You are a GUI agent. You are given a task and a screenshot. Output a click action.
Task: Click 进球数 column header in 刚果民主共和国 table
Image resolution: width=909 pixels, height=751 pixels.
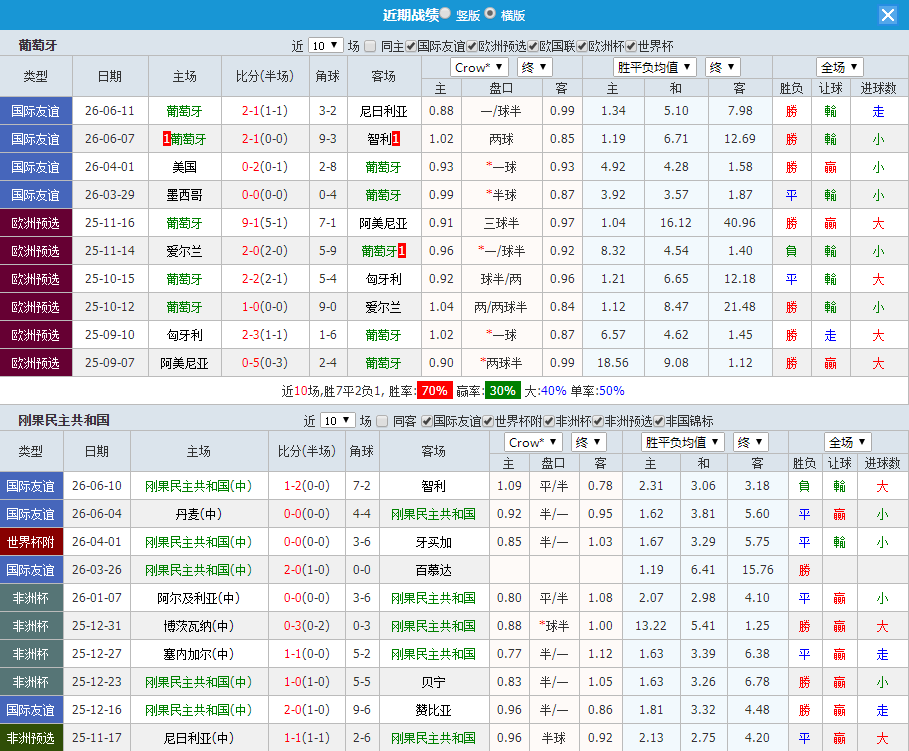click(882, 463)
